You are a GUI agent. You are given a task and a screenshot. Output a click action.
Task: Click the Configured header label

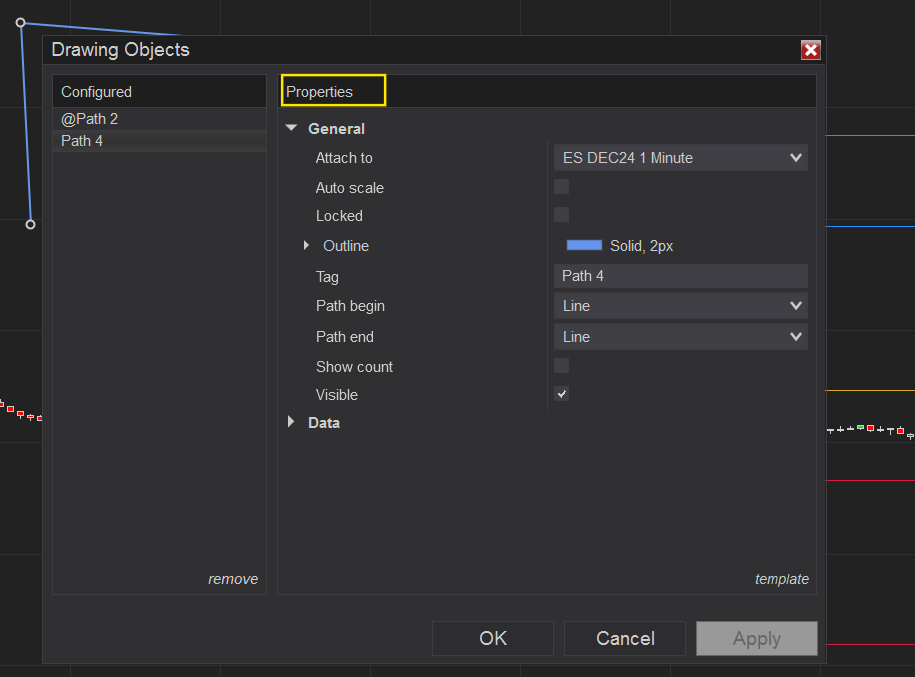[x=96, y=92]
